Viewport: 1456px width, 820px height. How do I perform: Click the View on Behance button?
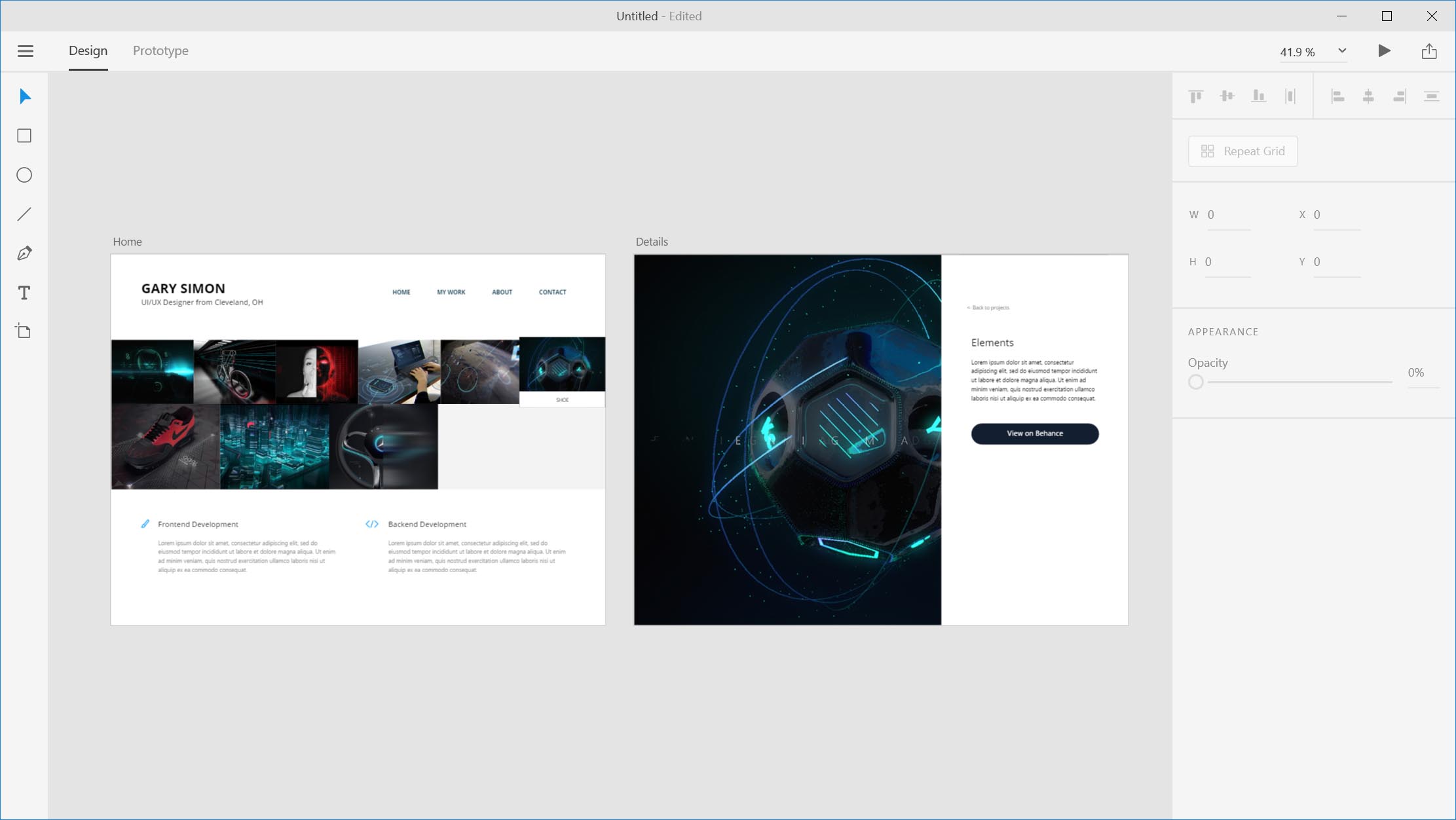1034,434
